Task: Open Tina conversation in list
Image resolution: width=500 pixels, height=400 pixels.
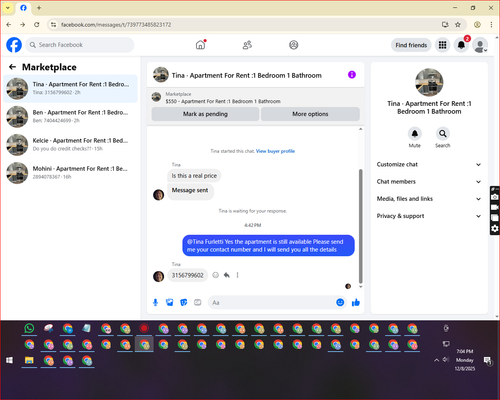Action: pos(70,88)
